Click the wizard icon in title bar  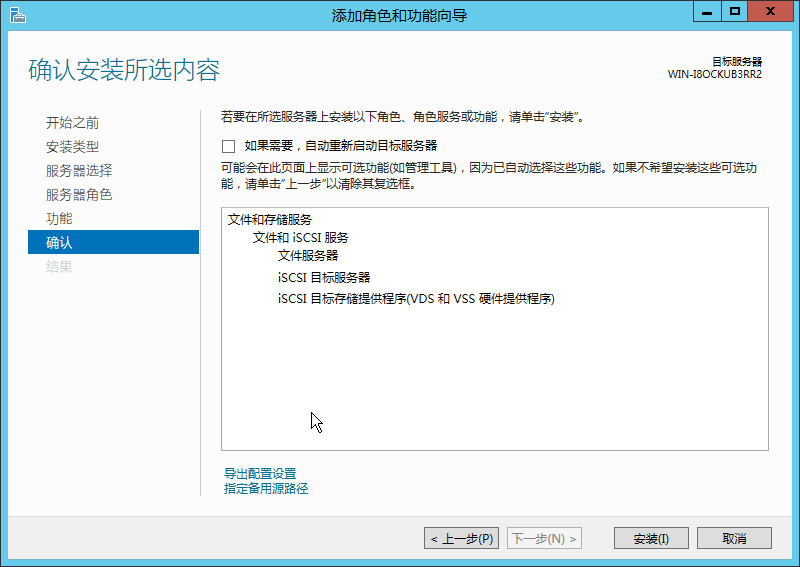point(17,15)
